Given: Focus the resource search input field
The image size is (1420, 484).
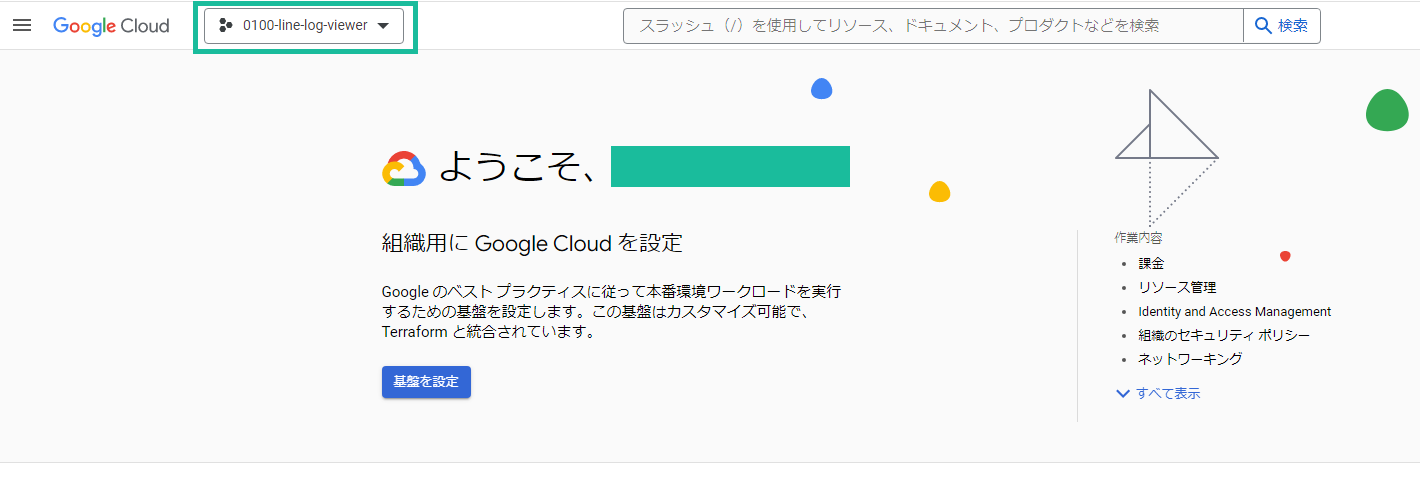Looking at the screenshot, I should coord(933,26).
